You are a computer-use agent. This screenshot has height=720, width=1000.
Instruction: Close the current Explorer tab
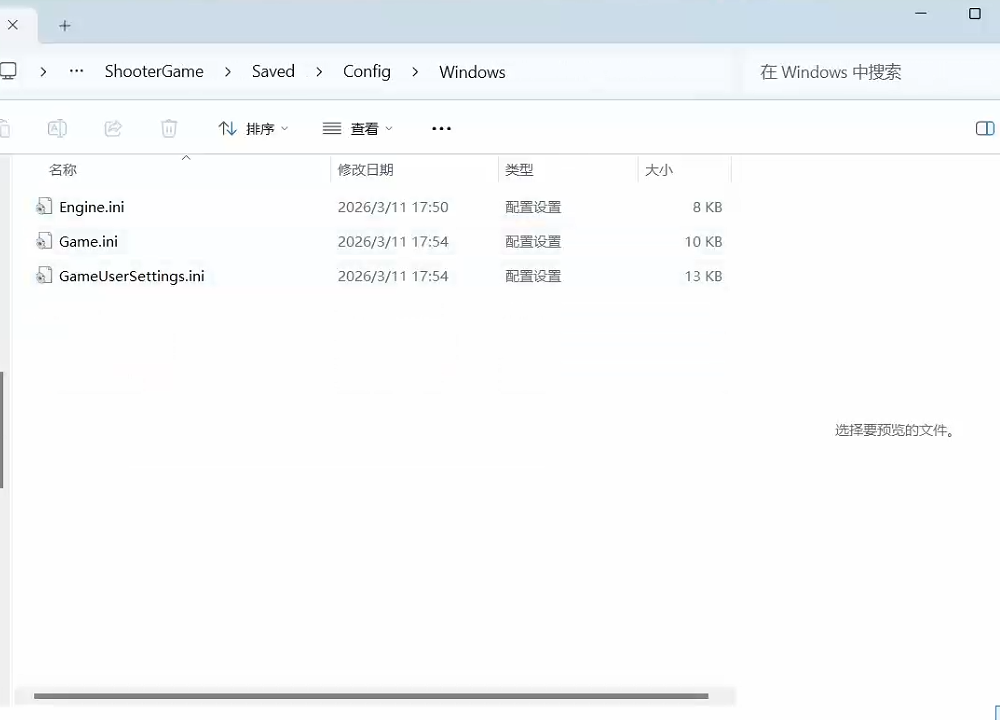click(x=13, y=26)
